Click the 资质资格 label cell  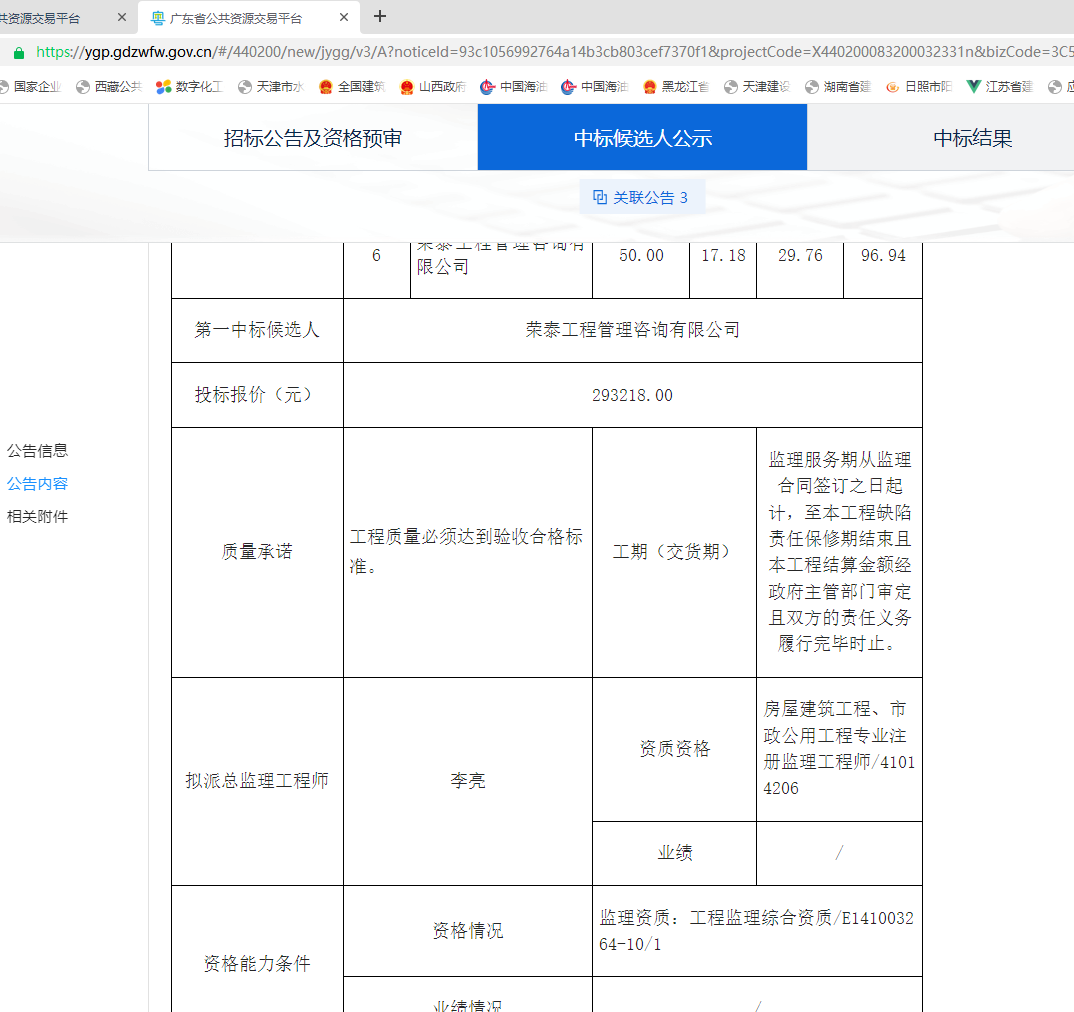click(x=675, y=749)
